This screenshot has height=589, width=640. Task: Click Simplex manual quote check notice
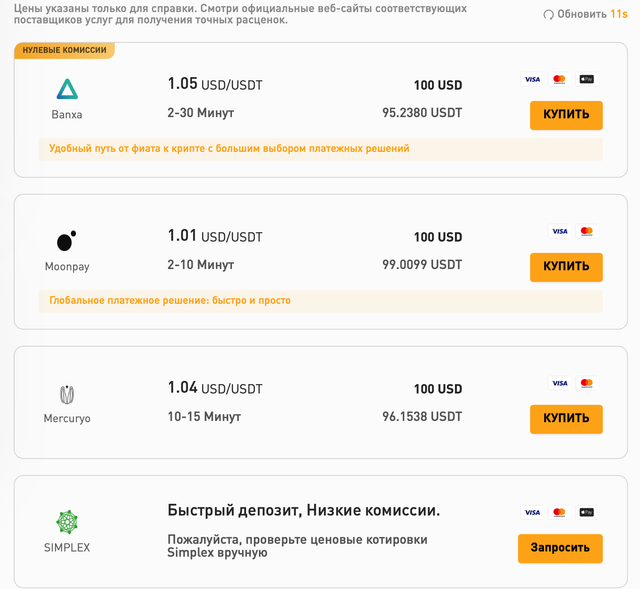tap(297, 546)
